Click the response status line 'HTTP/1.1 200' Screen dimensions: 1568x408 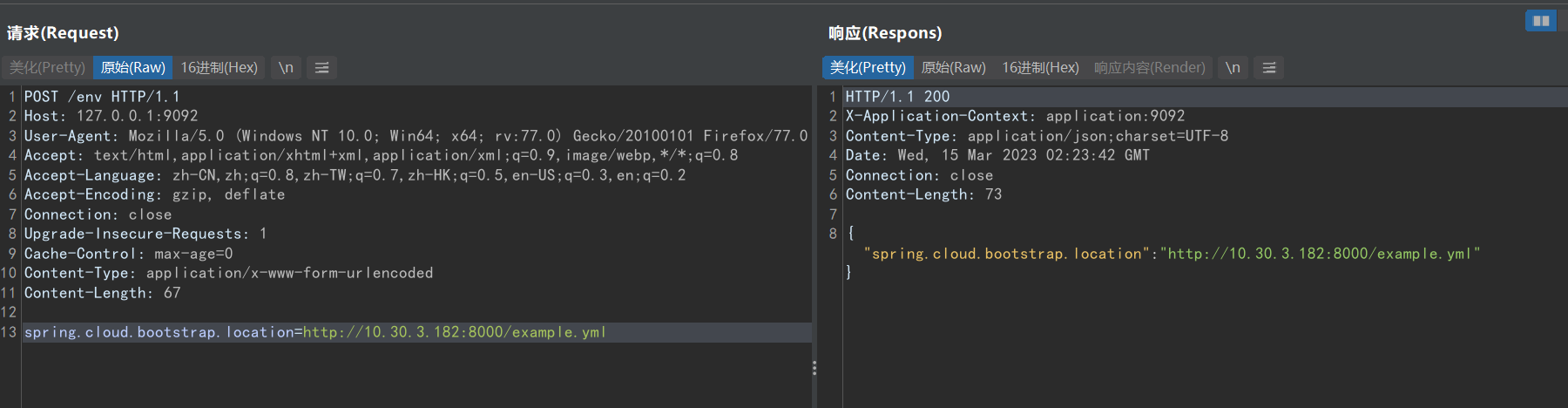897,97
